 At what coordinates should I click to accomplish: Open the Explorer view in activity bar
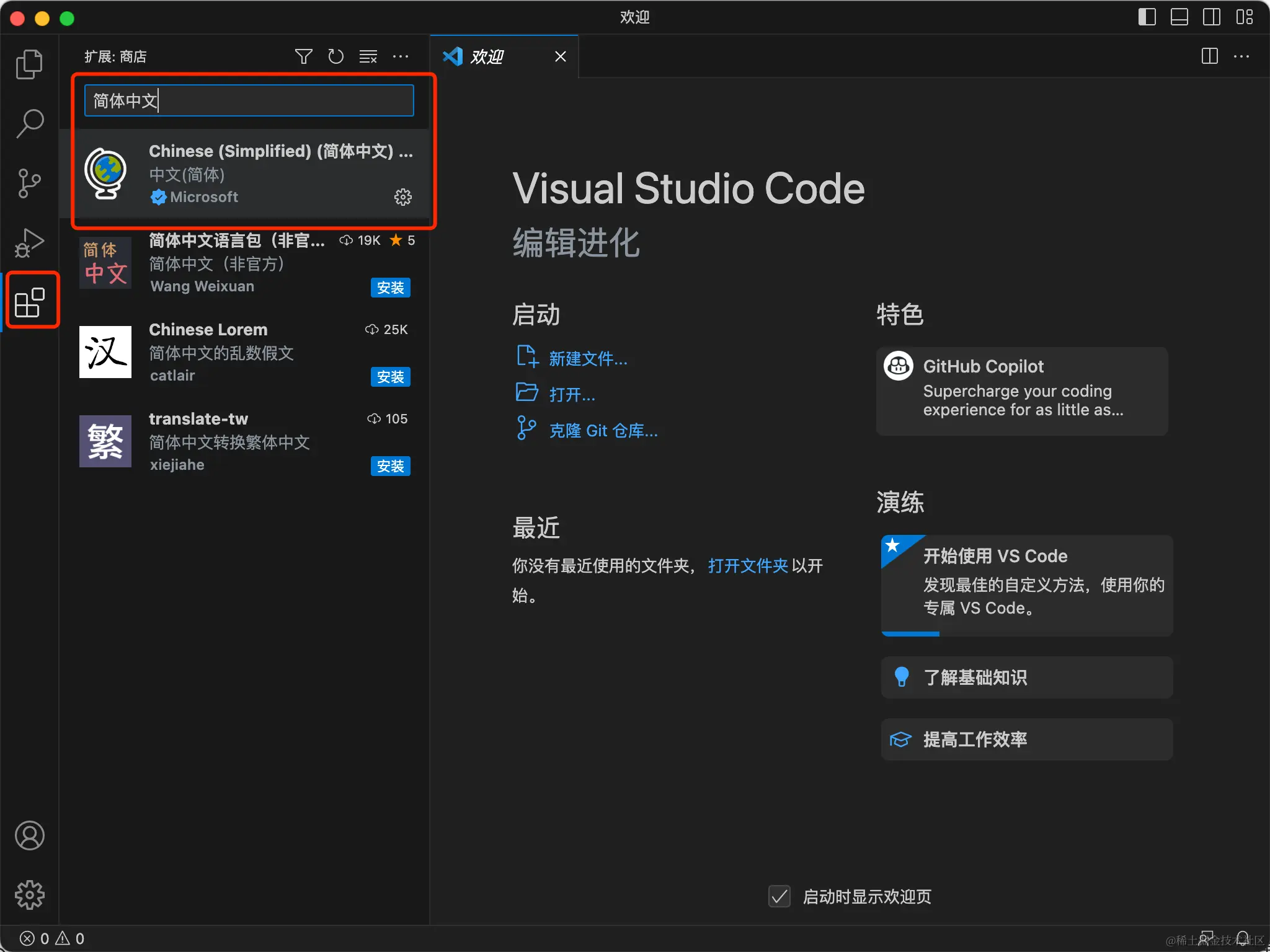29,64
